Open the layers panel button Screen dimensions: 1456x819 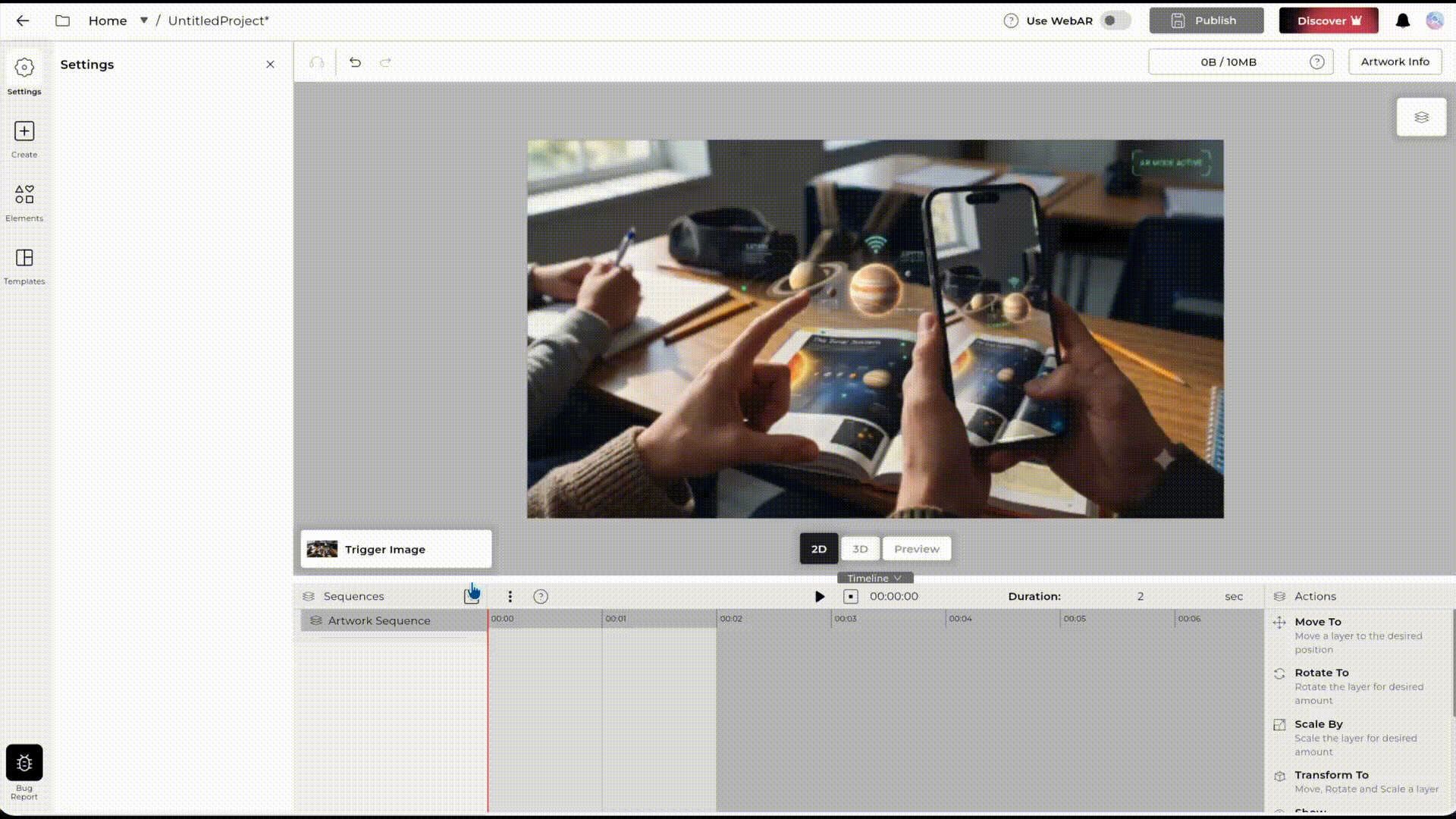click(1421, 117)
